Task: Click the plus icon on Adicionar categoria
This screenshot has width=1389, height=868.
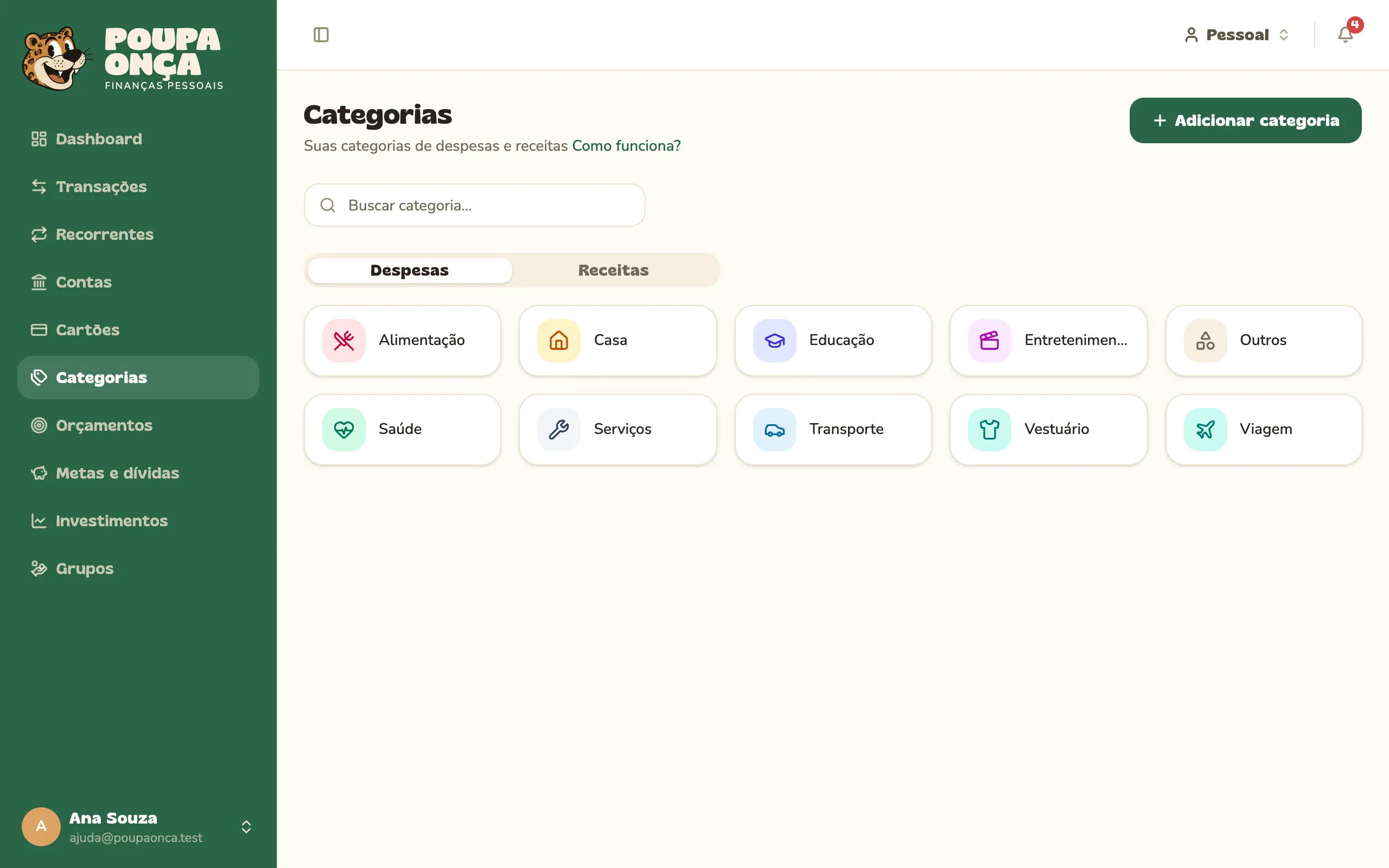Action: tap(1159, 120)
